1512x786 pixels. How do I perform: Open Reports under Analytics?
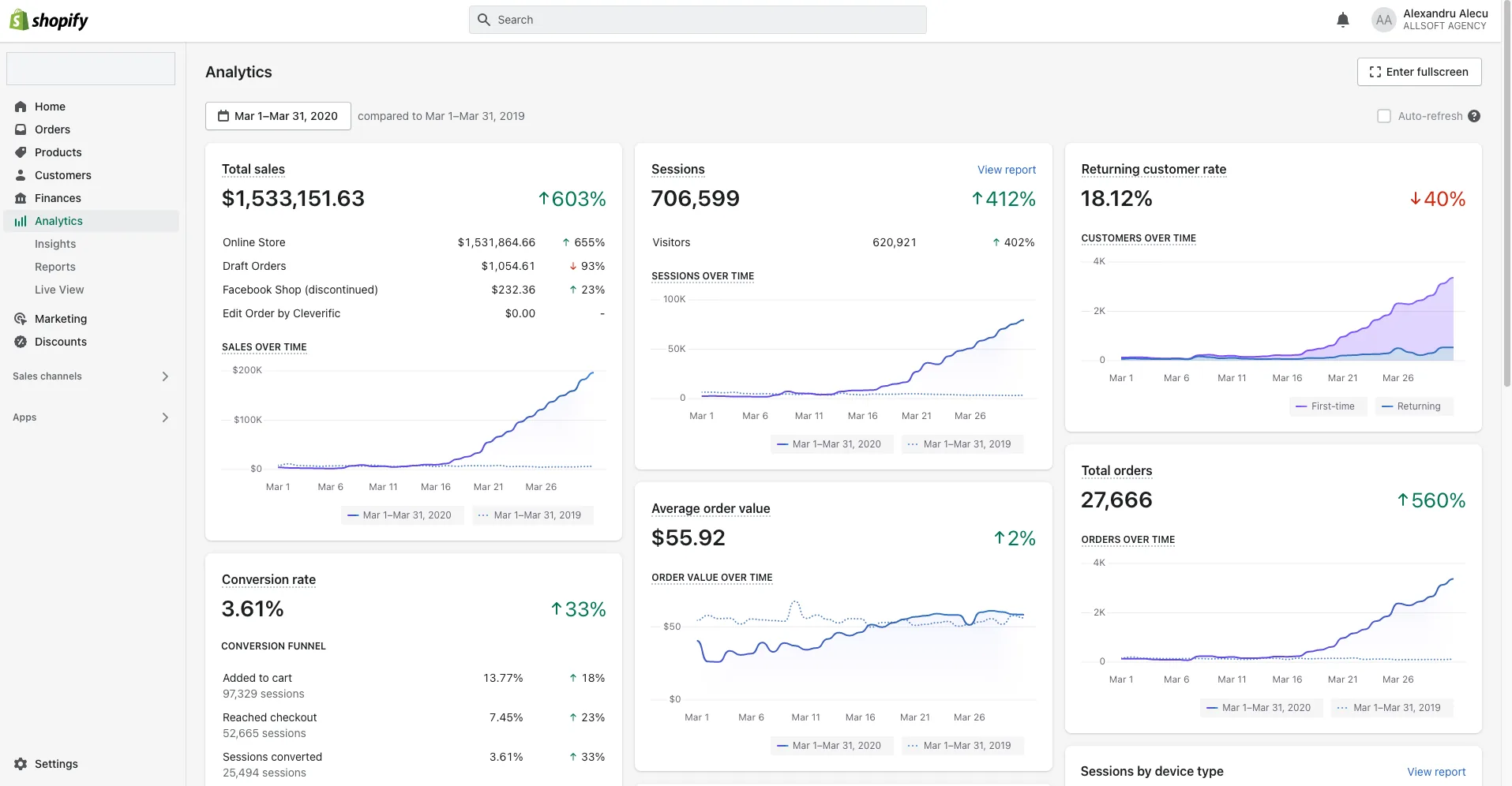click(x=55, y=267)
